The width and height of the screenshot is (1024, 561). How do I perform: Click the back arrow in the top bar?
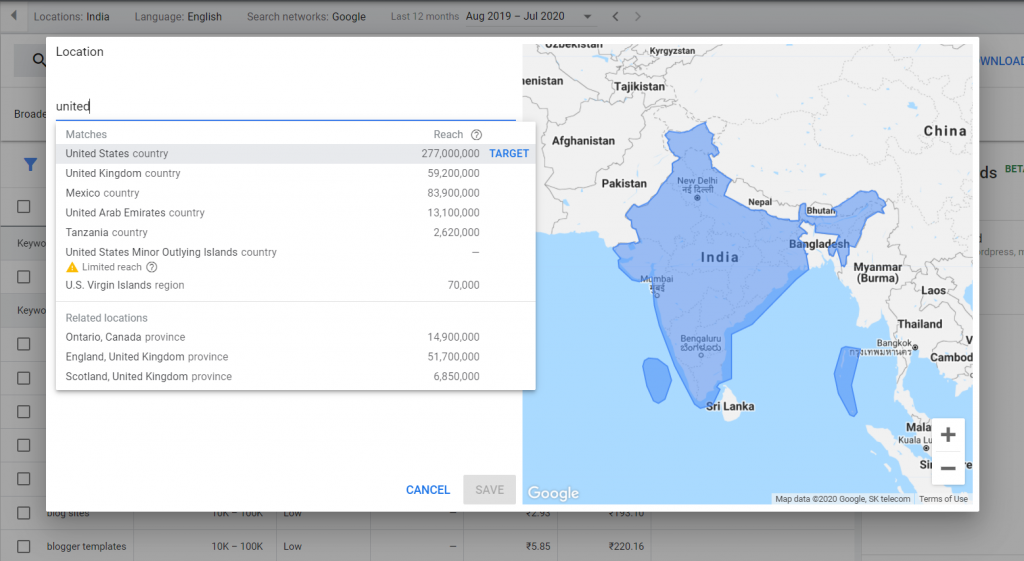[x=14, y=16]
